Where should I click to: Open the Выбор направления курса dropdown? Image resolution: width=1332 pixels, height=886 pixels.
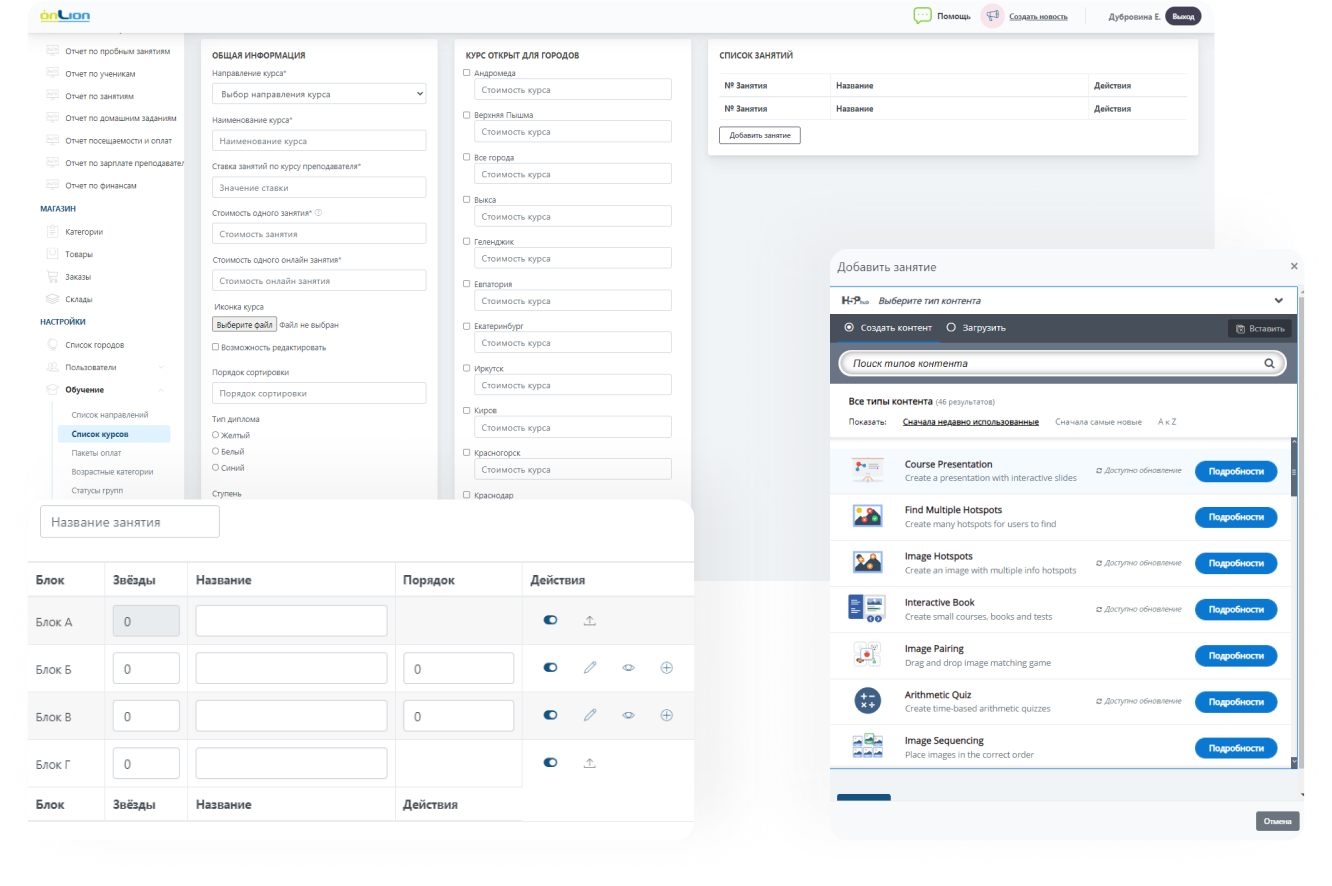[x=319, y=94]
